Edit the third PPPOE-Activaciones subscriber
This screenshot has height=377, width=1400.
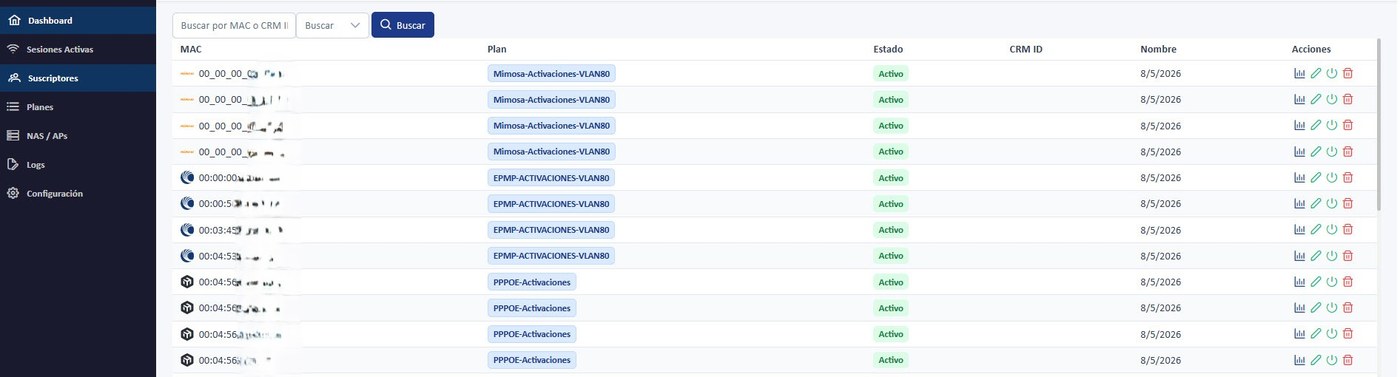point(1316,333)
